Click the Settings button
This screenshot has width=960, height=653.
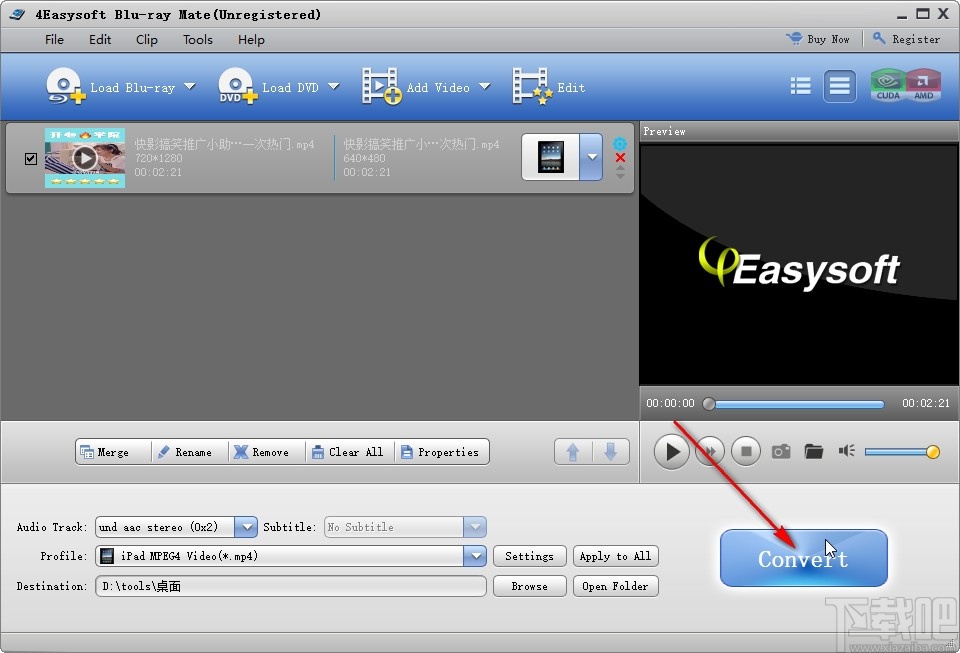[530, 556]
